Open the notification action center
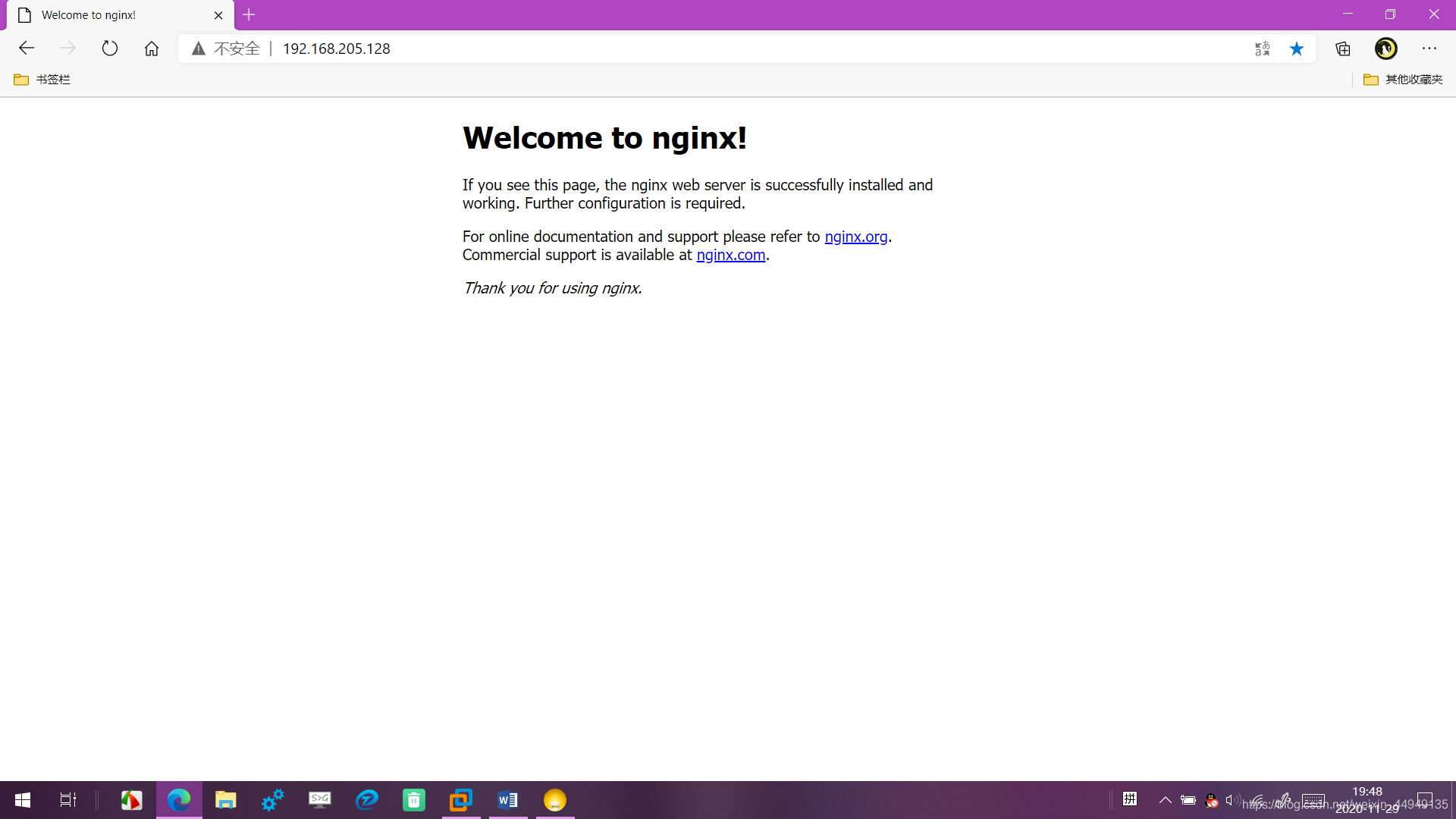Viewport: 1456px width, 819px height. (1425, 800)
